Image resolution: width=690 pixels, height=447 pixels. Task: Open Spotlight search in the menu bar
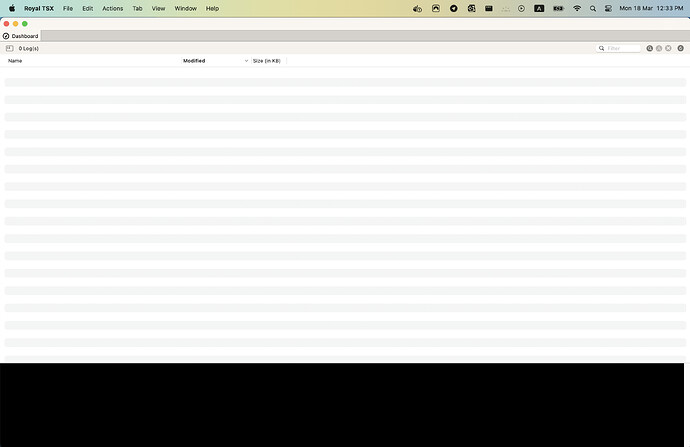pos(593,8)
